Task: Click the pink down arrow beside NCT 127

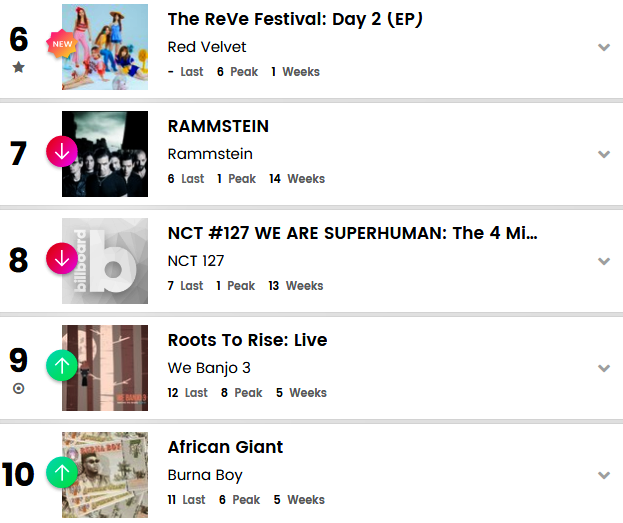Action: 62,260
